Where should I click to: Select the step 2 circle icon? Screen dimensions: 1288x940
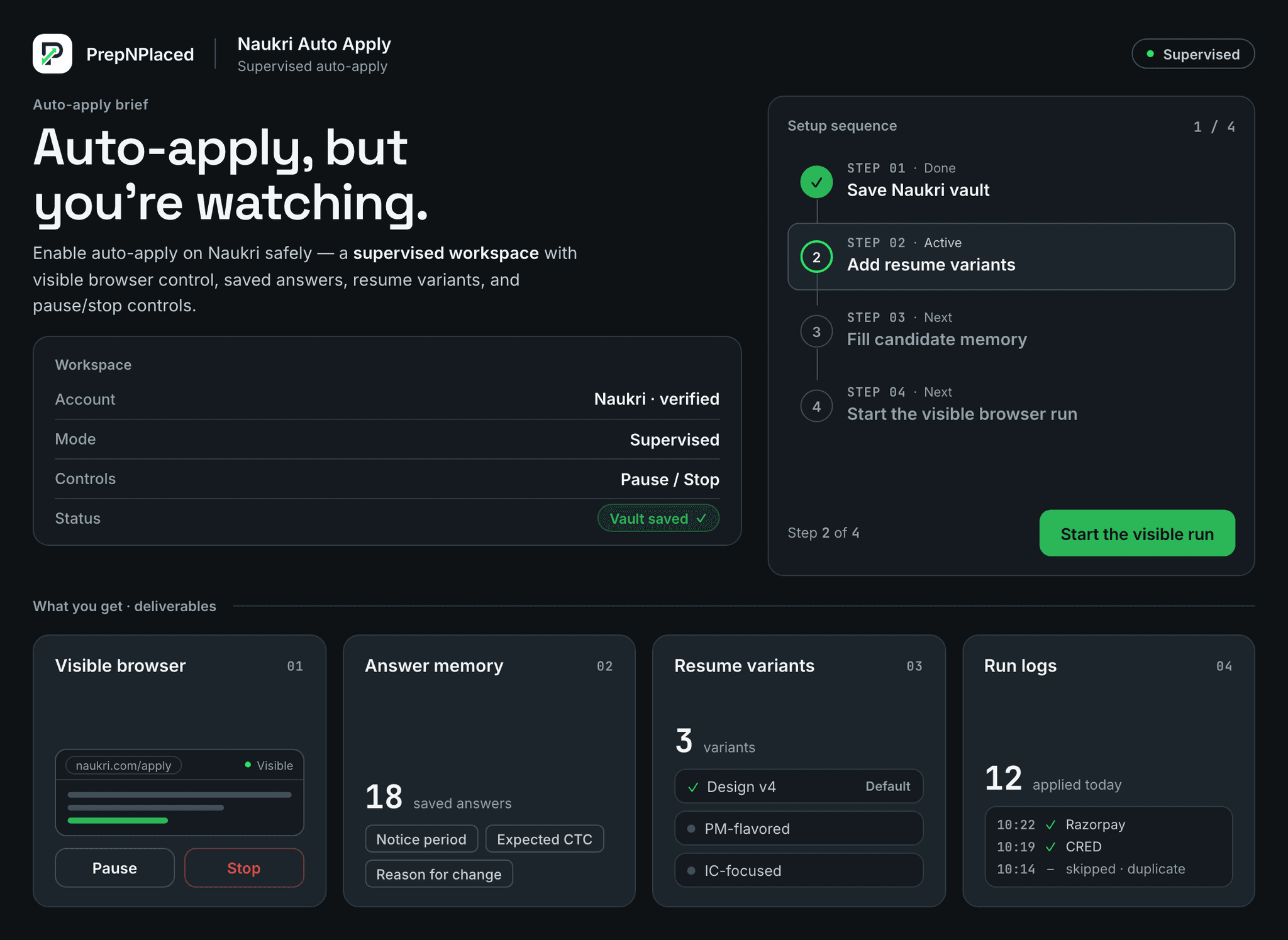pyautogui.click(x=816, y=257)
